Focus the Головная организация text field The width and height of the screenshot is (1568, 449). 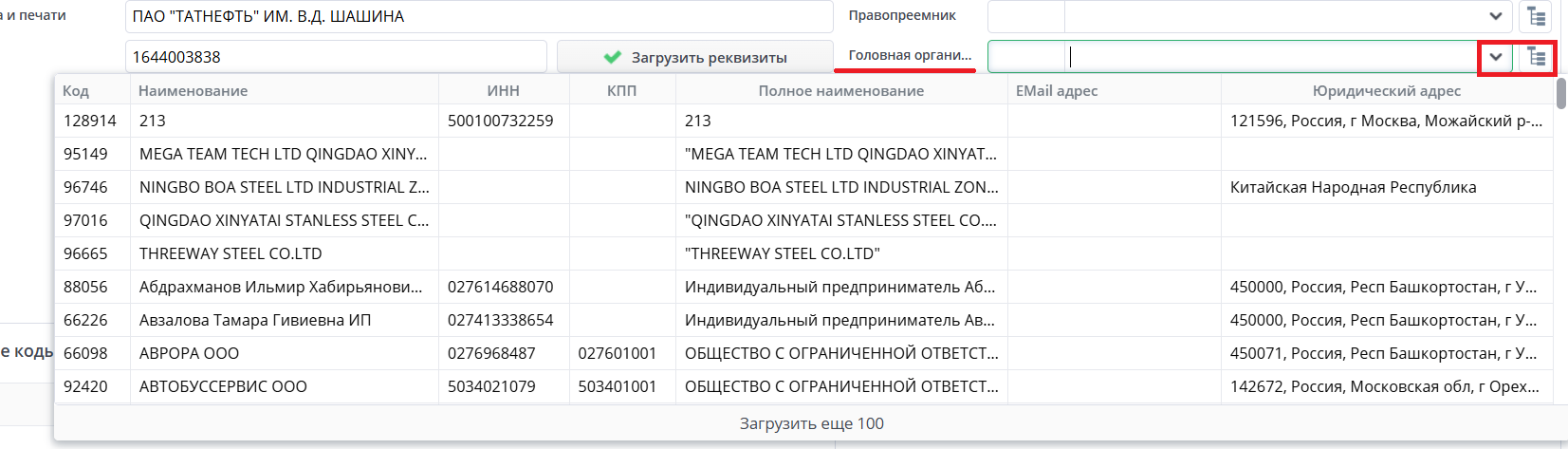tap(1271, 57)
